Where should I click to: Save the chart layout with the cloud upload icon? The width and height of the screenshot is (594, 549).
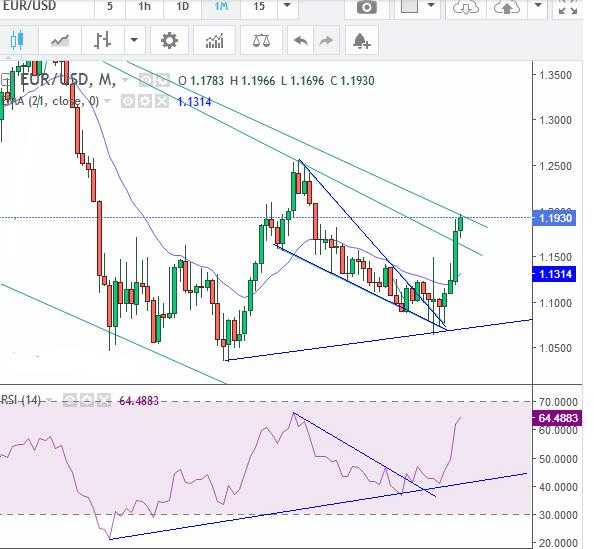[507, 7]
